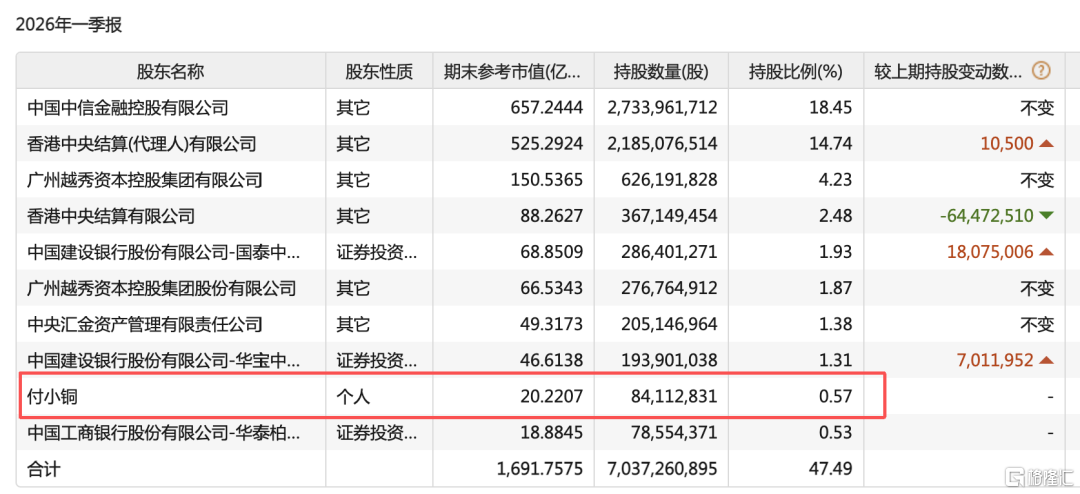Sort by 持股比例(%) column header

pyautogui.click(x=795, y=71)
